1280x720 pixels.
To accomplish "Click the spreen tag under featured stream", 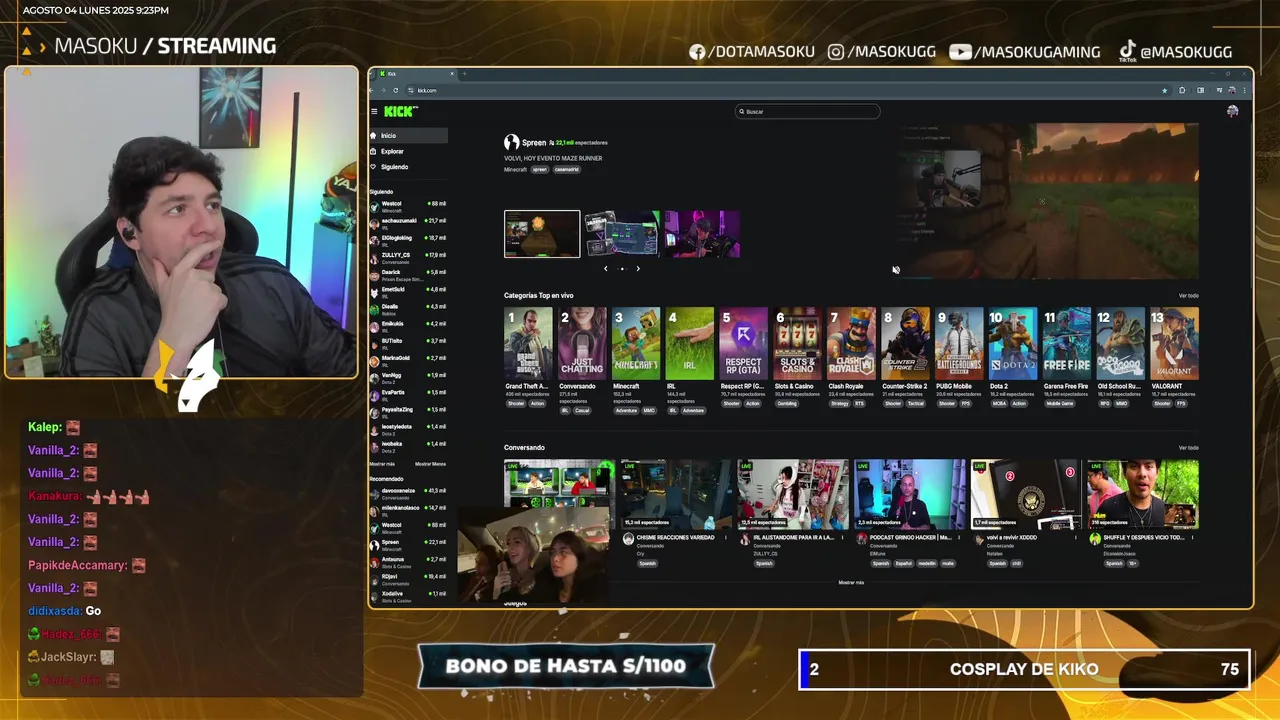I will [540, 169].
